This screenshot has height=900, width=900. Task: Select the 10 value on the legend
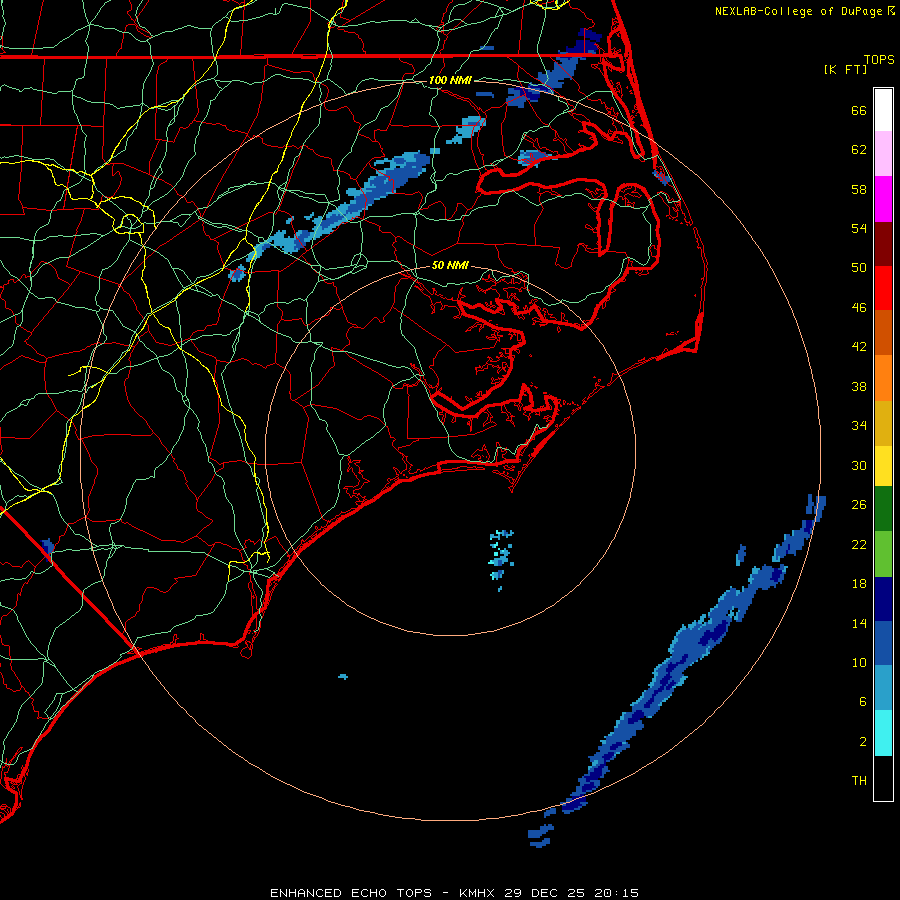click(x=859, y=662)
